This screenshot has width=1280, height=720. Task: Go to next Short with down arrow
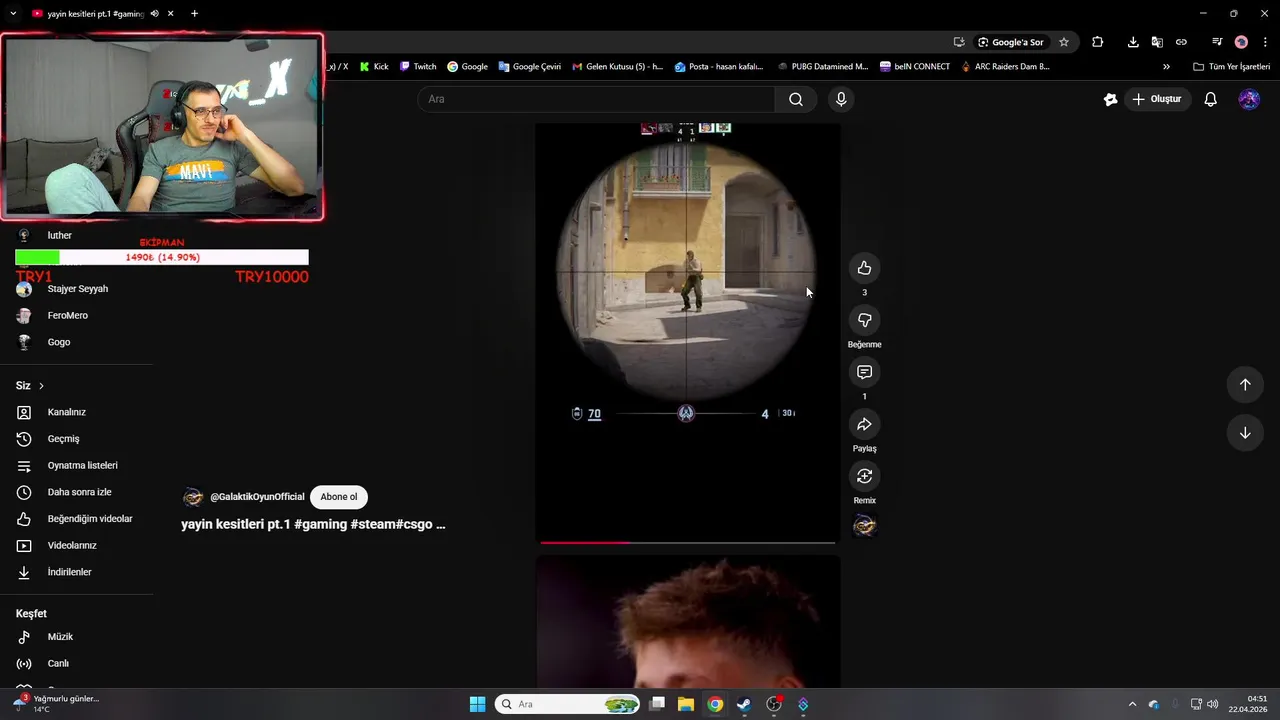tap(1245, 433)
